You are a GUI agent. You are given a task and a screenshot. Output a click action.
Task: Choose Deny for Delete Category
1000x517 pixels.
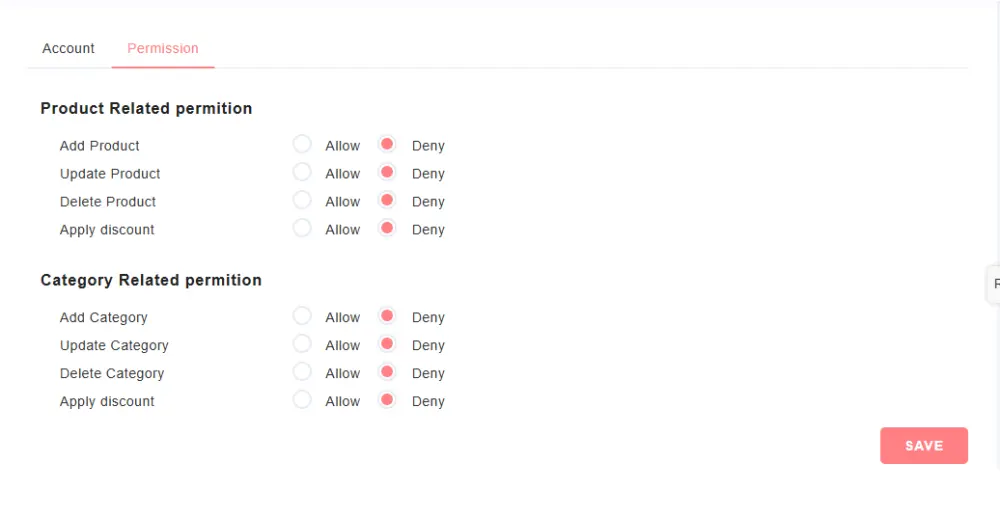coord(387,372)
